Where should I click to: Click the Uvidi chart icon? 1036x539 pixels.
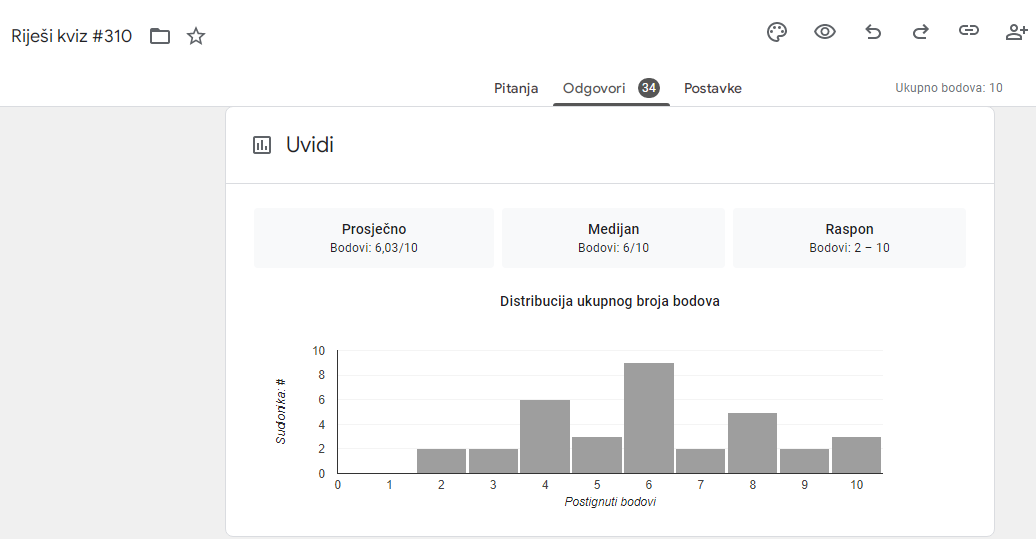tap(262, 145)
